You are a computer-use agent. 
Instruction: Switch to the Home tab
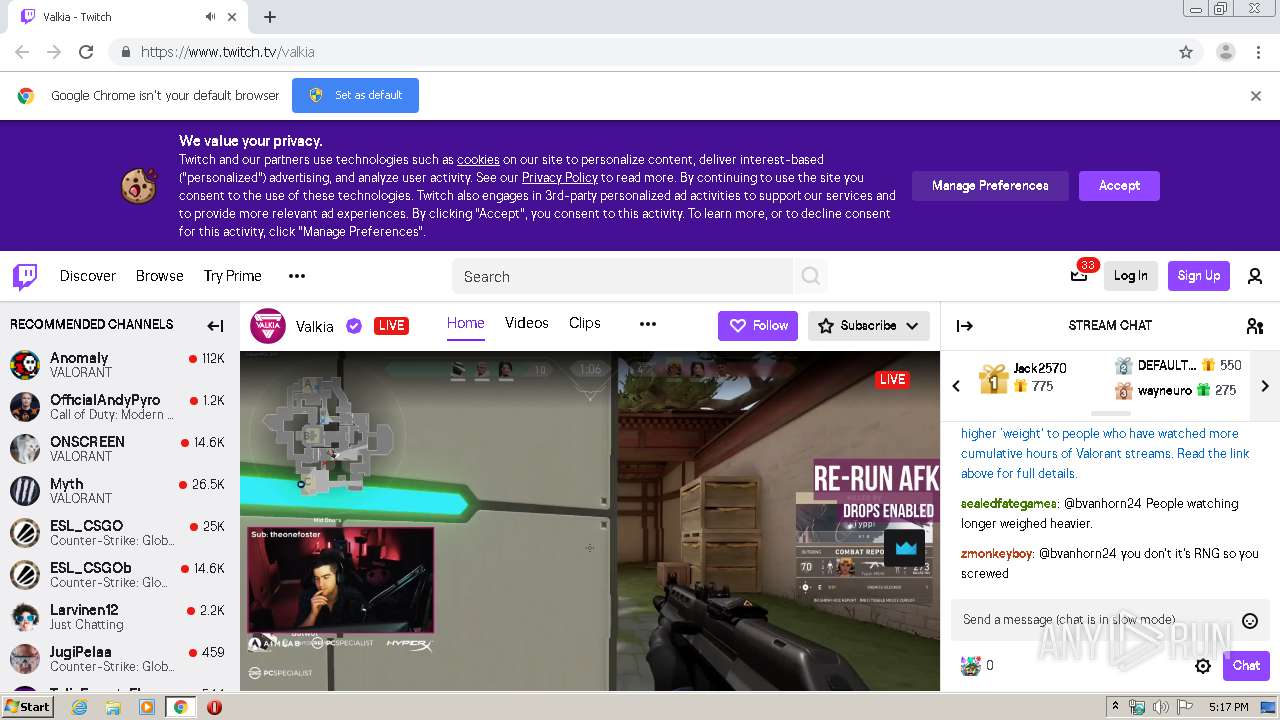466,323
